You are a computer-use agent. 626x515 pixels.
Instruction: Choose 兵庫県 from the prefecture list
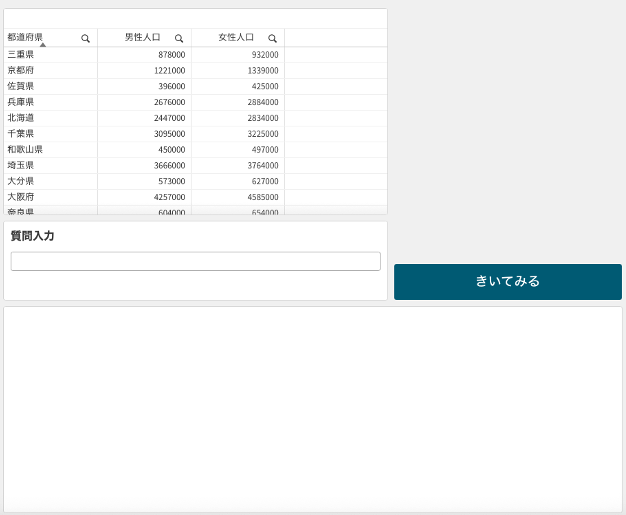tap(21, 102)
